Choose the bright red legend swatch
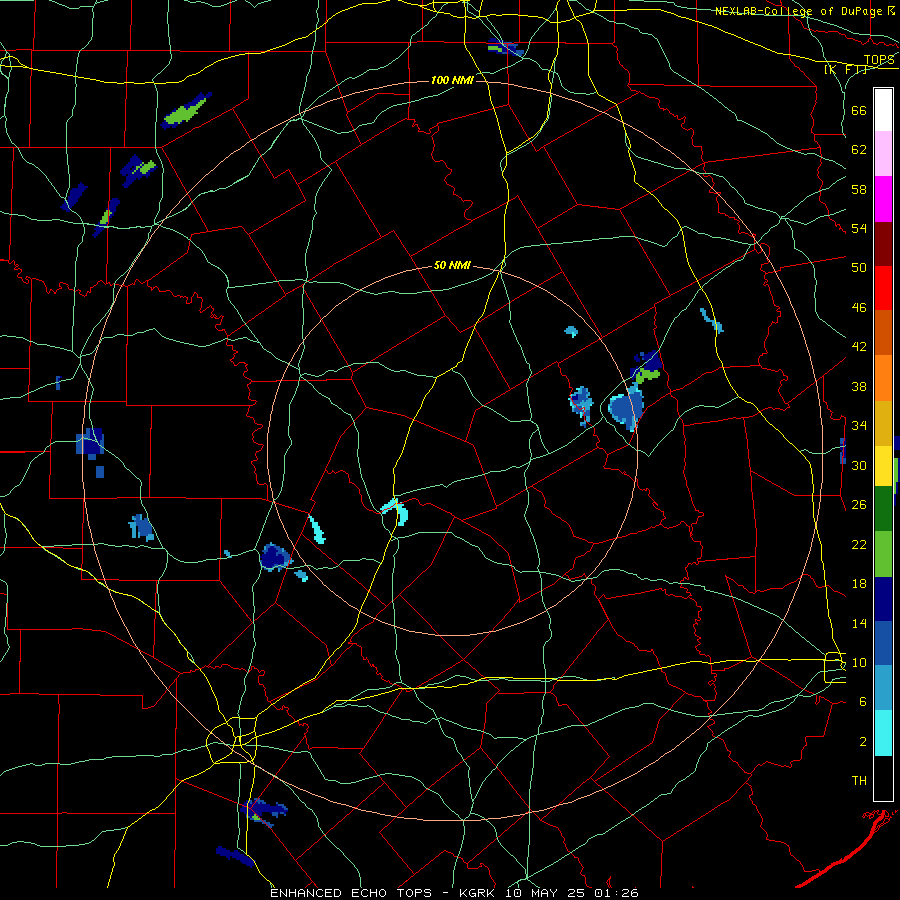Image resolution: width=900 pixels, height=900 pixels. 883,288
